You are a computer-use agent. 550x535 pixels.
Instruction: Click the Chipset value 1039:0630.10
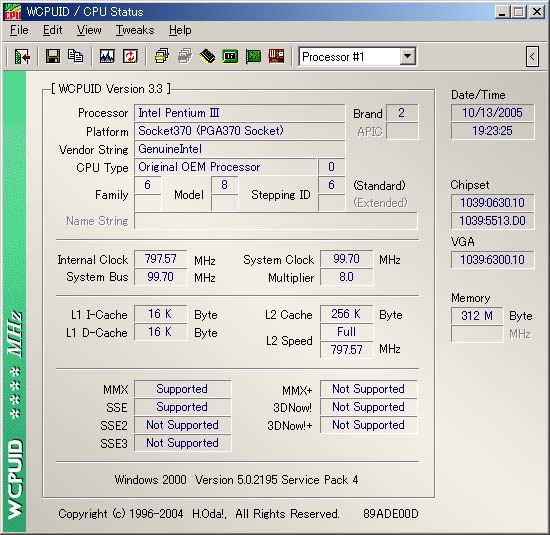[x=492, y=203]
